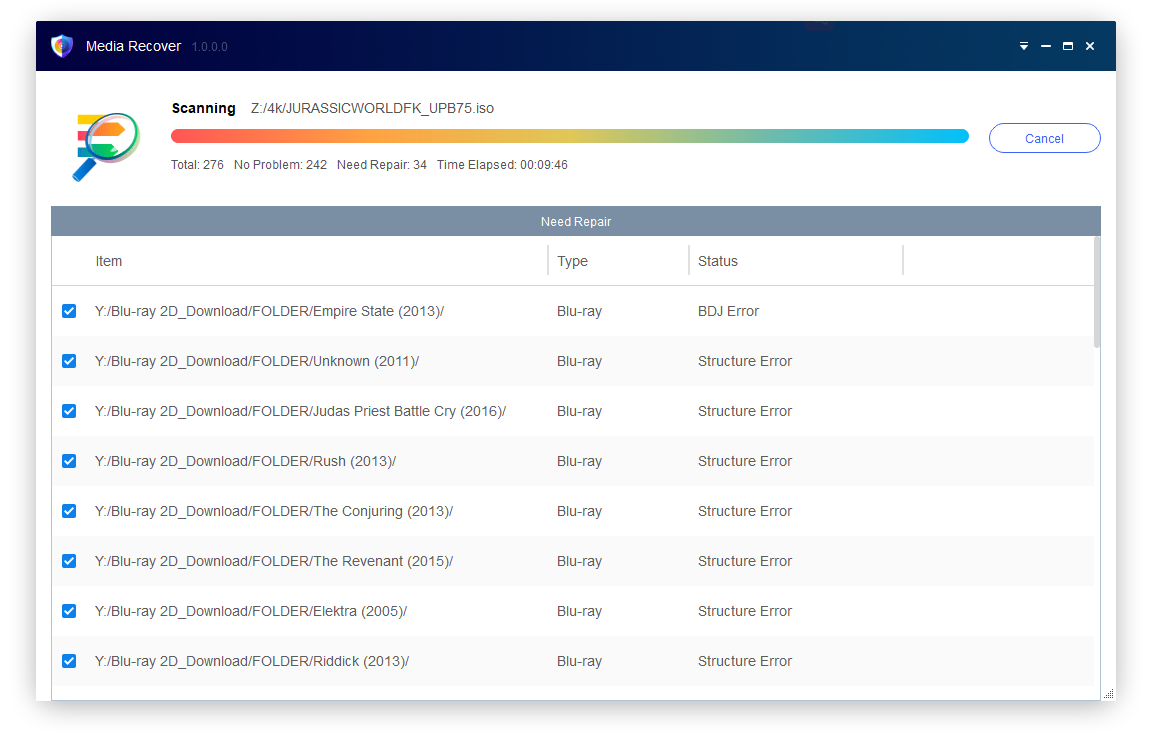The image size is (1152, 752).
Task: Uncheck the Unknown (2011) checkbox
Action: [x=69, y=361]
